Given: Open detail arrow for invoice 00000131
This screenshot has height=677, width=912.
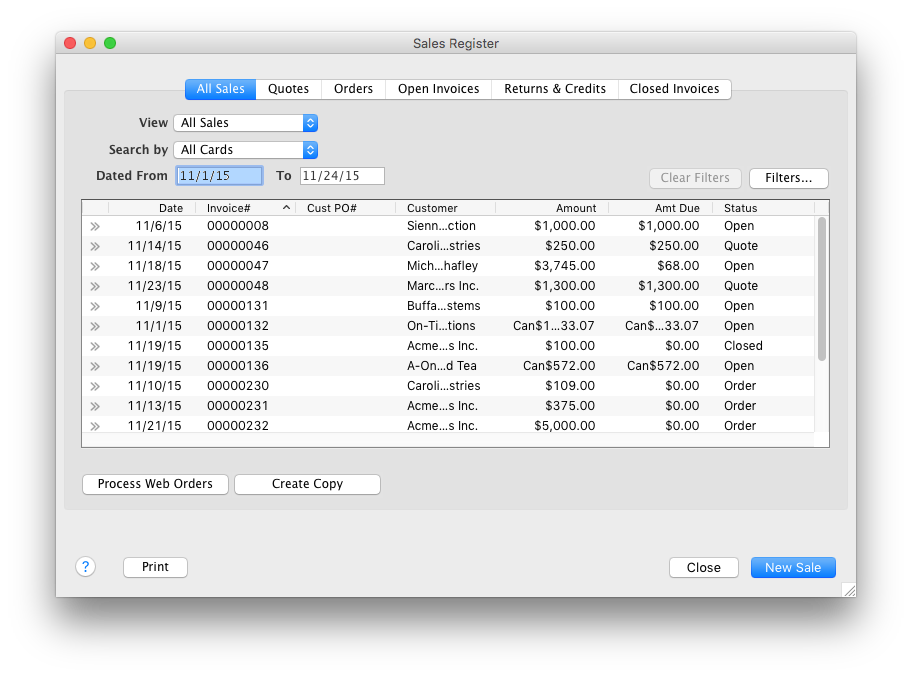Looking at the screenshot, I should click(95, 306).
